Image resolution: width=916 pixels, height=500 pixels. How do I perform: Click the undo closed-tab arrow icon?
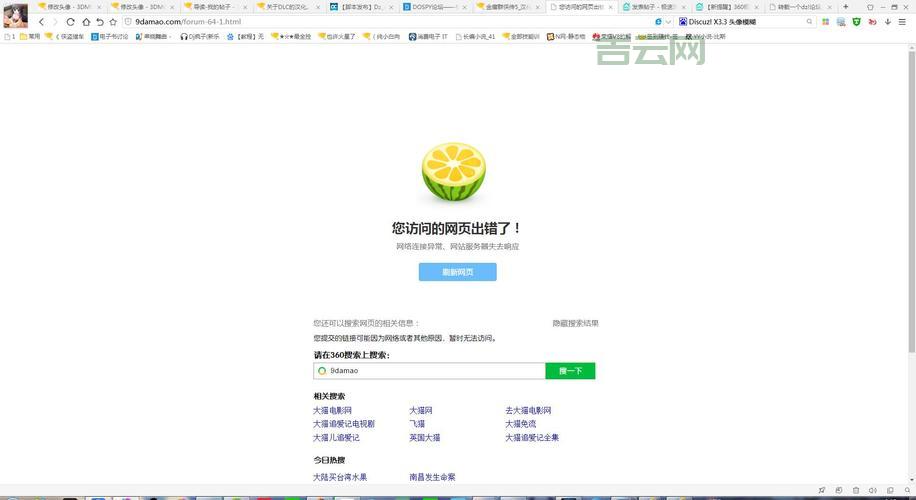pyautogui.click(x=100, y=22)
